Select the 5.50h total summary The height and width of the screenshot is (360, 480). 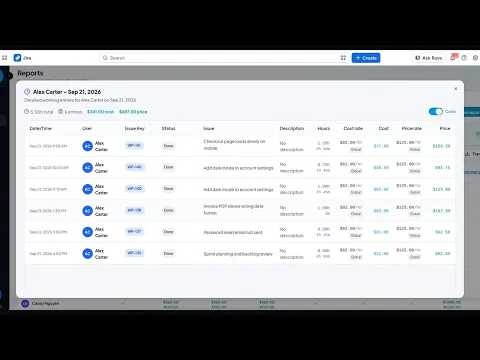[x=38, y=112]
